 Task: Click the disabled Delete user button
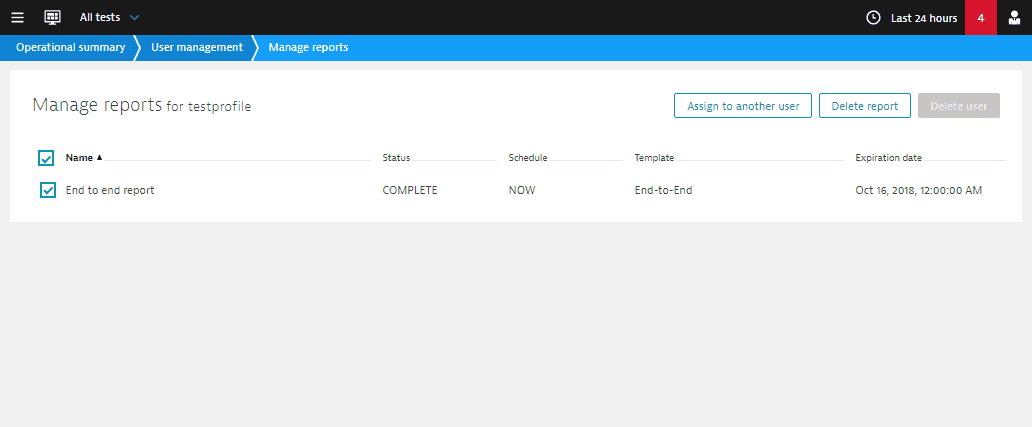[959, 106]
